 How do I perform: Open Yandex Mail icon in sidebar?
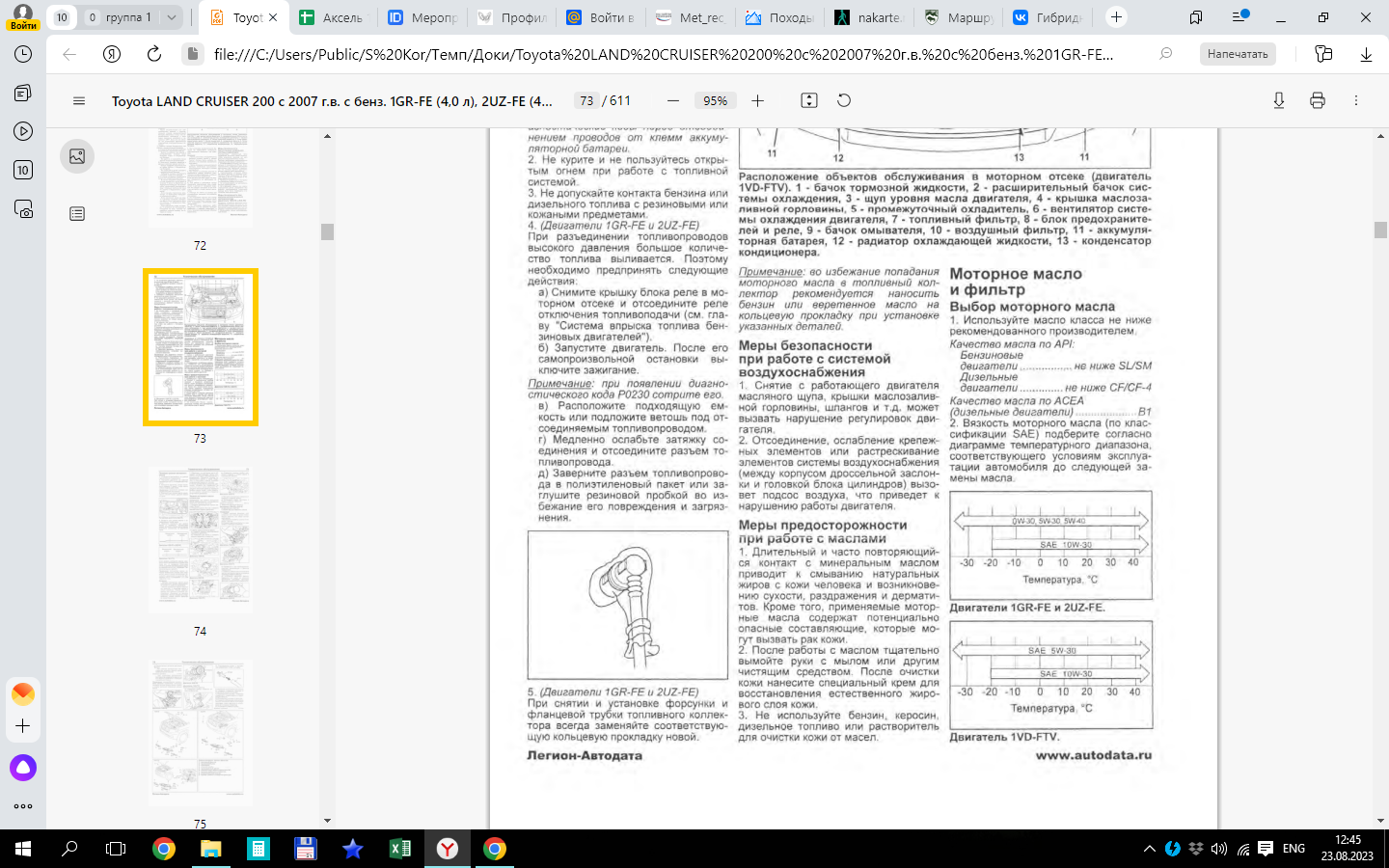click(23, 693)
